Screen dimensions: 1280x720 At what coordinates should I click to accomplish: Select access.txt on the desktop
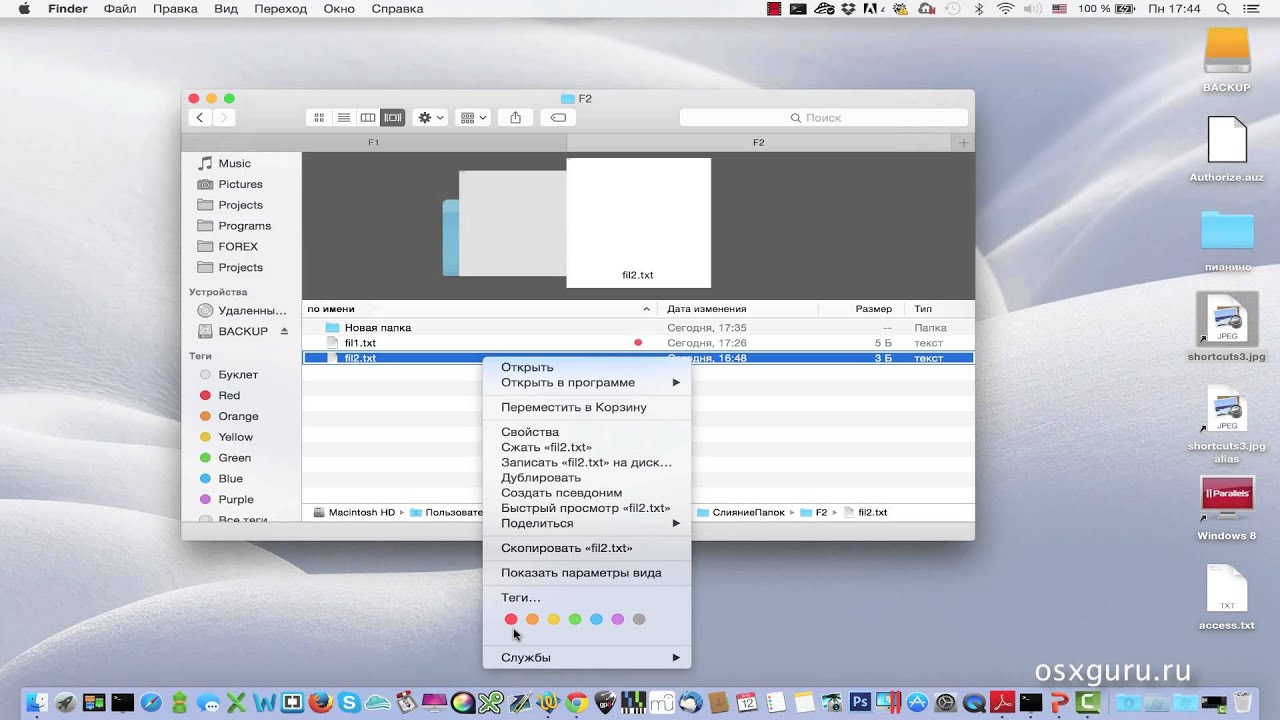pyautogui.click(x=1227, y=598)
